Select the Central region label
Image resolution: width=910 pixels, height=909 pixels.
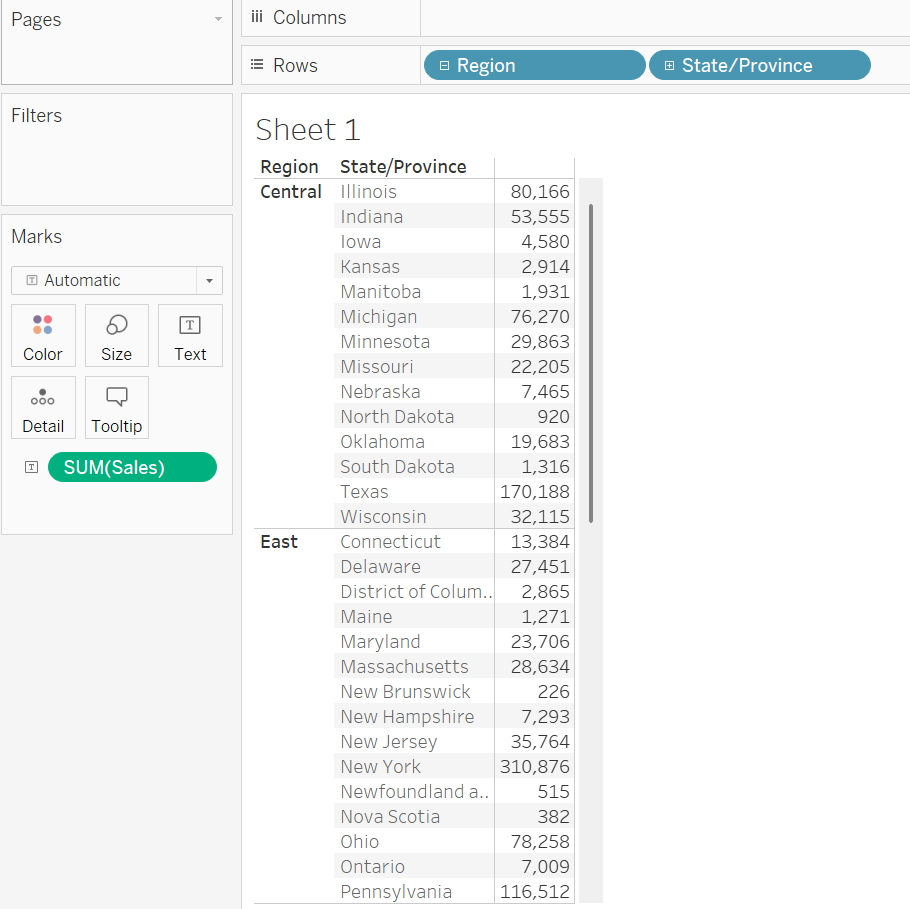click(291, 192)
